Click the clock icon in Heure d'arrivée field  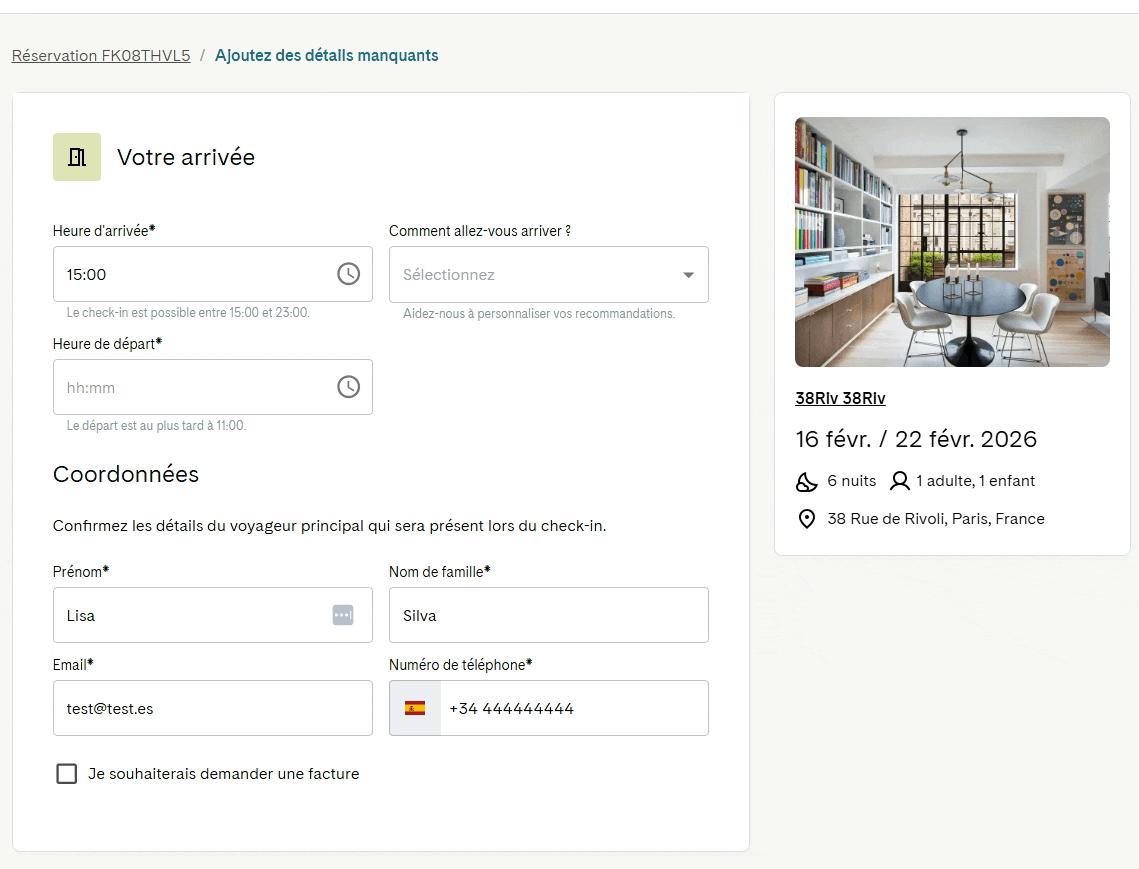(x=349, y=274)
